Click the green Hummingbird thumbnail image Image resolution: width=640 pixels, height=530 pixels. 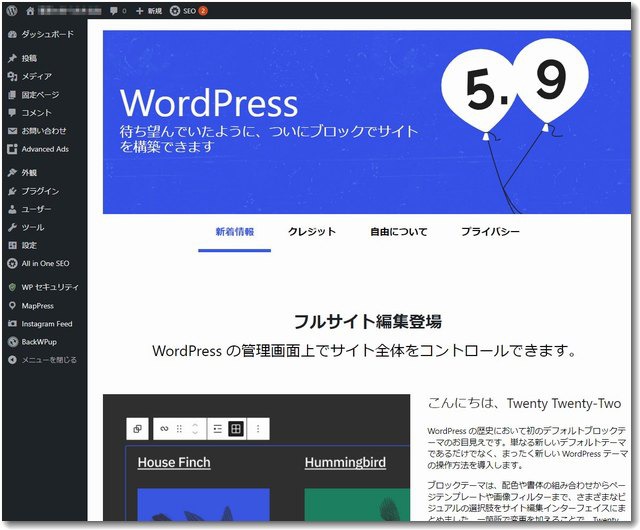point(357,504)
